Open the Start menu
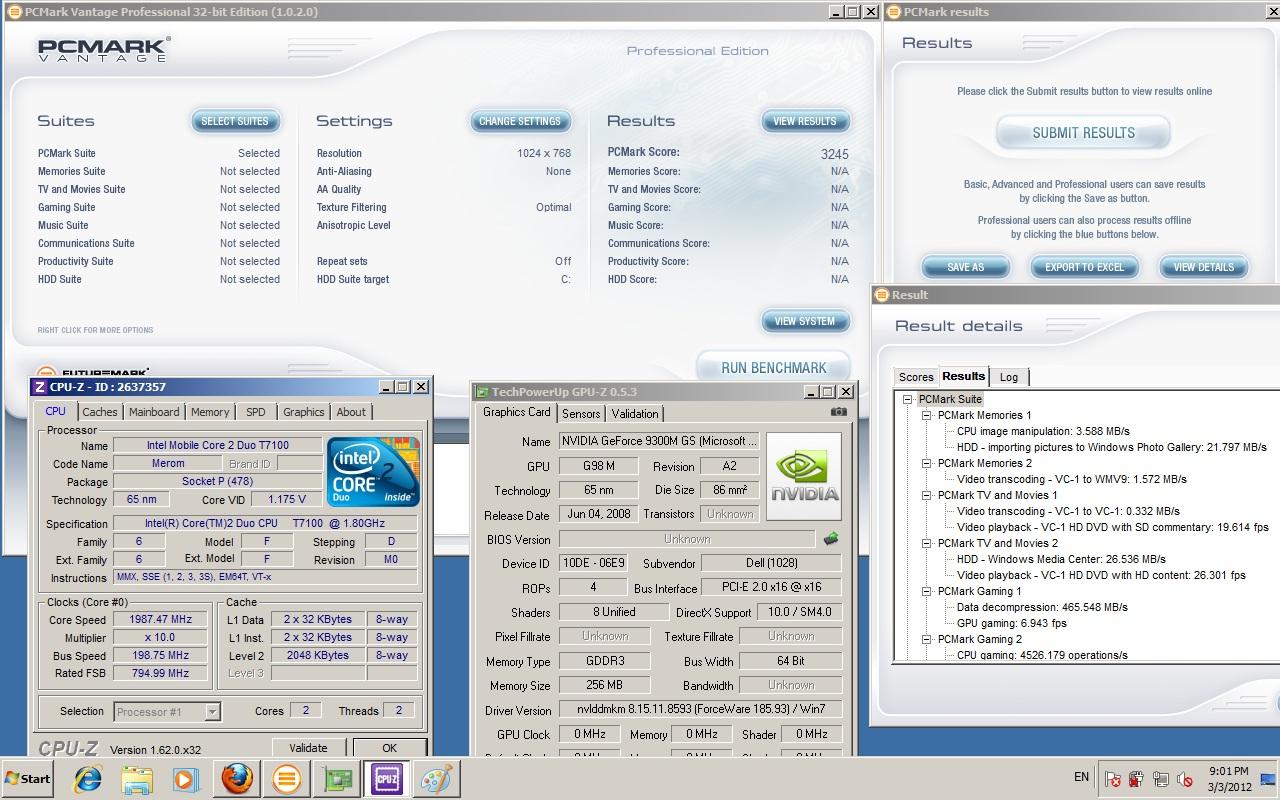Screen dimensions: 1280x800 (x=28, y=779)
